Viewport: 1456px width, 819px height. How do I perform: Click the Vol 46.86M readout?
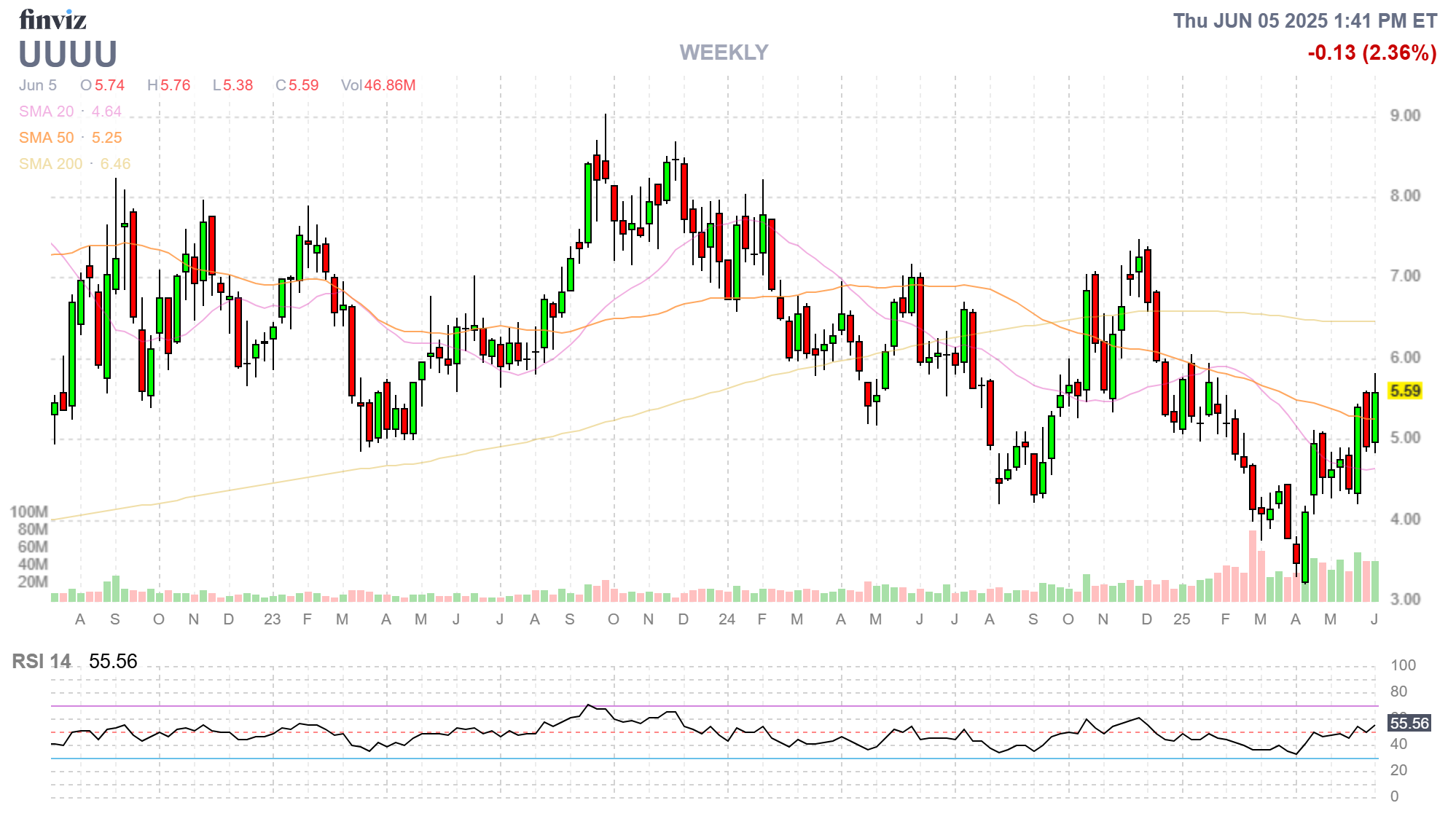click(x=378, y=85)
